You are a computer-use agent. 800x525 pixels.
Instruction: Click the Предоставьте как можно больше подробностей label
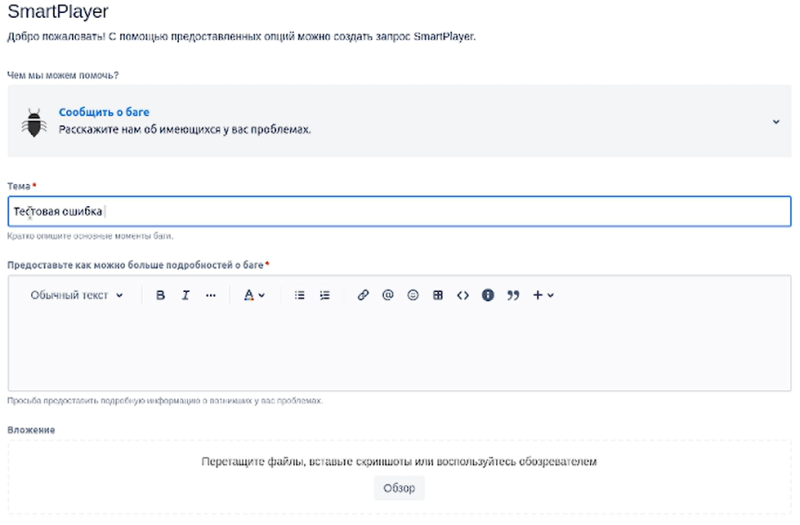tap(135, 265)
